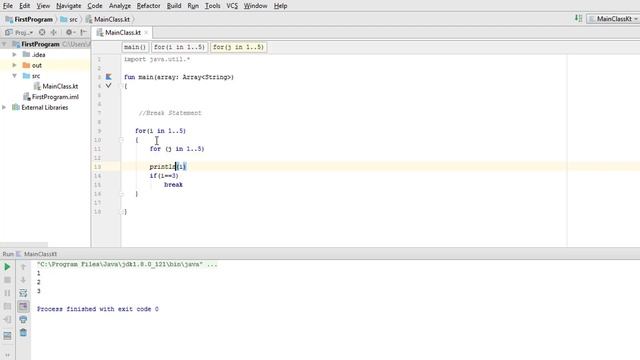Expand the out folder

14,65
